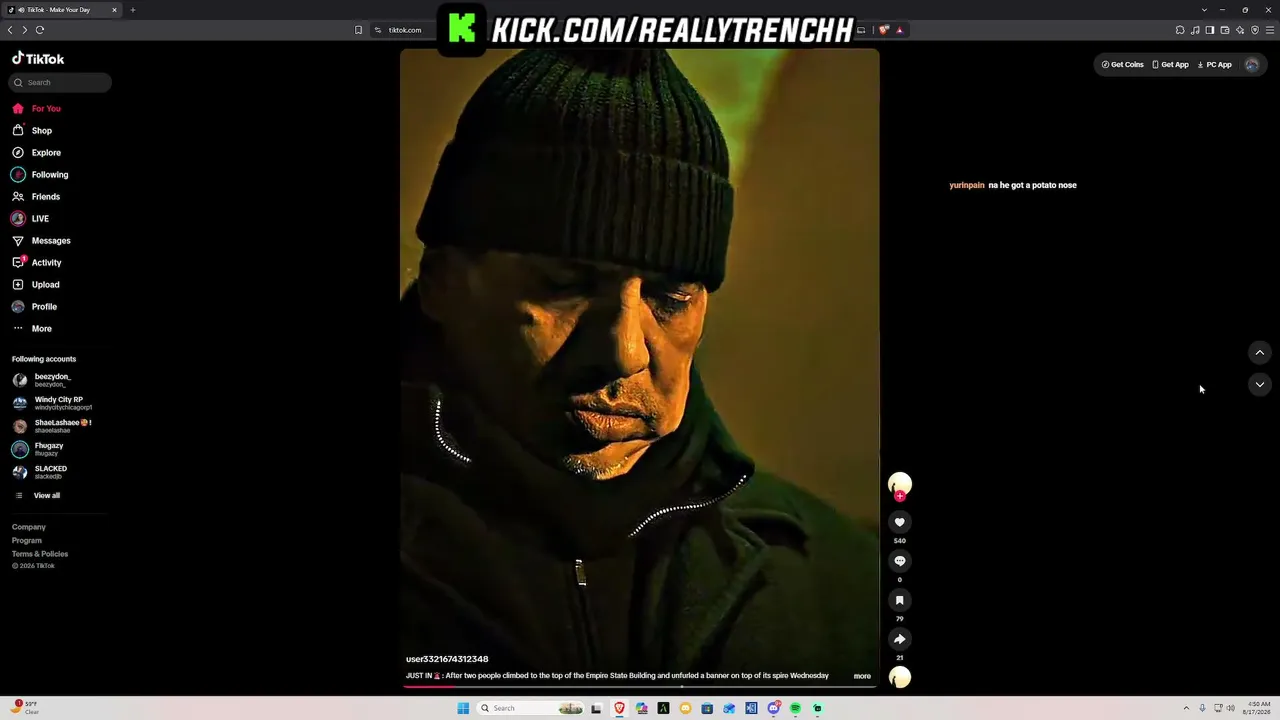The width and height of the screenshot is (1280, 720).
Task: Open the Brave Rewards triangle icon
Action: point(899,30)
